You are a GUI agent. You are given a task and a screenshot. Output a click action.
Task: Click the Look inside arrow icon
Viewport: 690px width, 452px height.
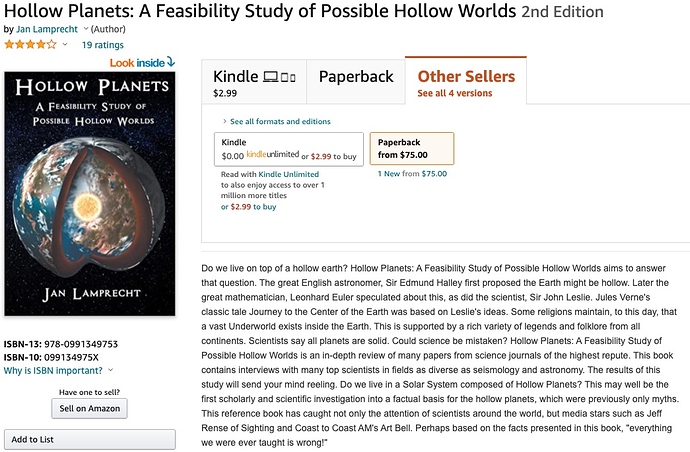pyautogui.click(x=171, y=62)
